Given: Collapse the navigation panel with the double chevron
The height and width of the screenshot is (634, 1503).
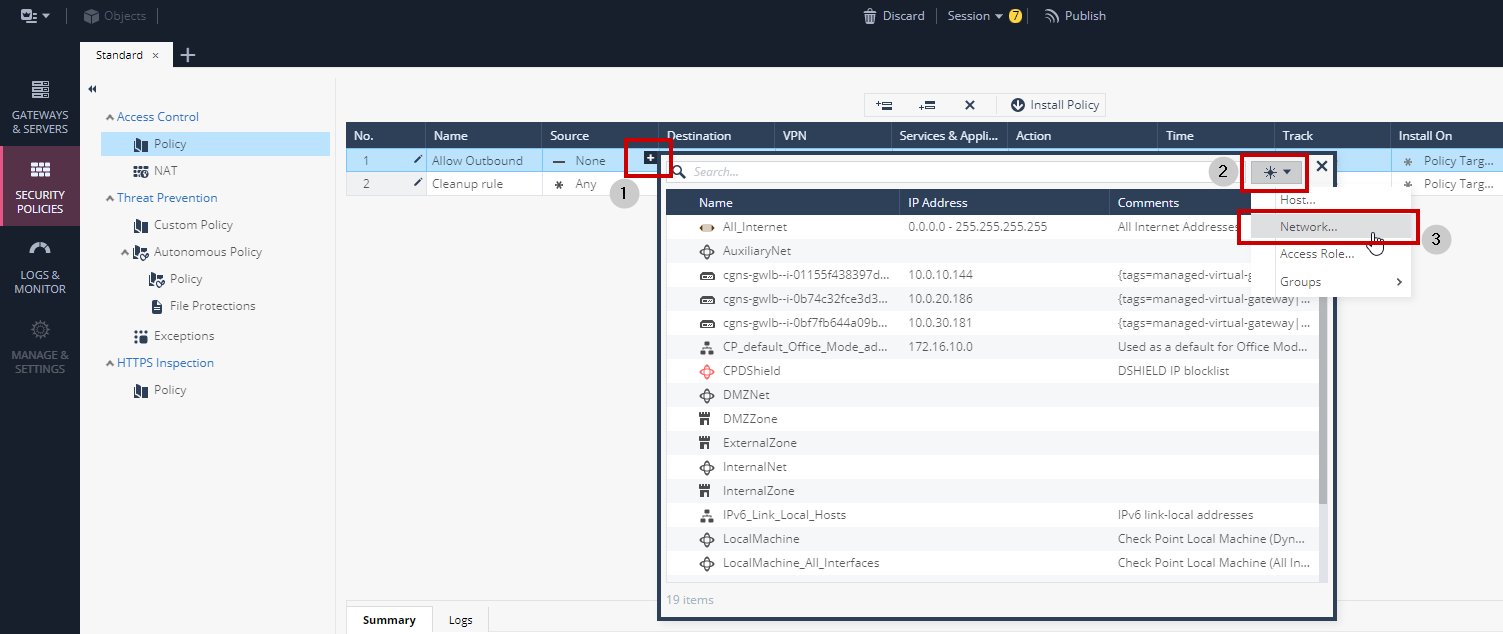Looking at the screenshot, I should [91, 88].
